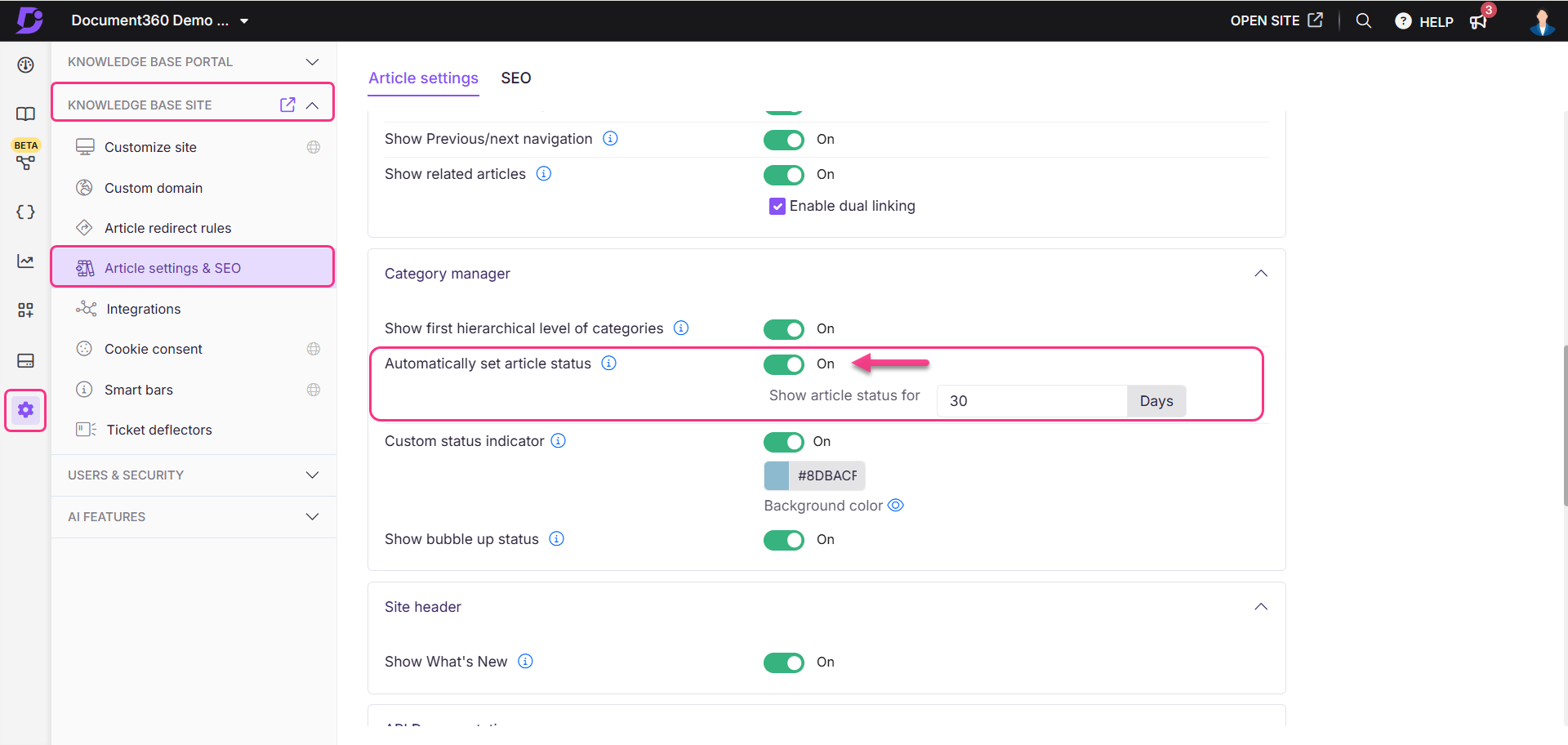The height and width of the screenshot is (745, 1568).
Task: Uncheck Enable dual linking checkbox
Action: click(777, 206)
